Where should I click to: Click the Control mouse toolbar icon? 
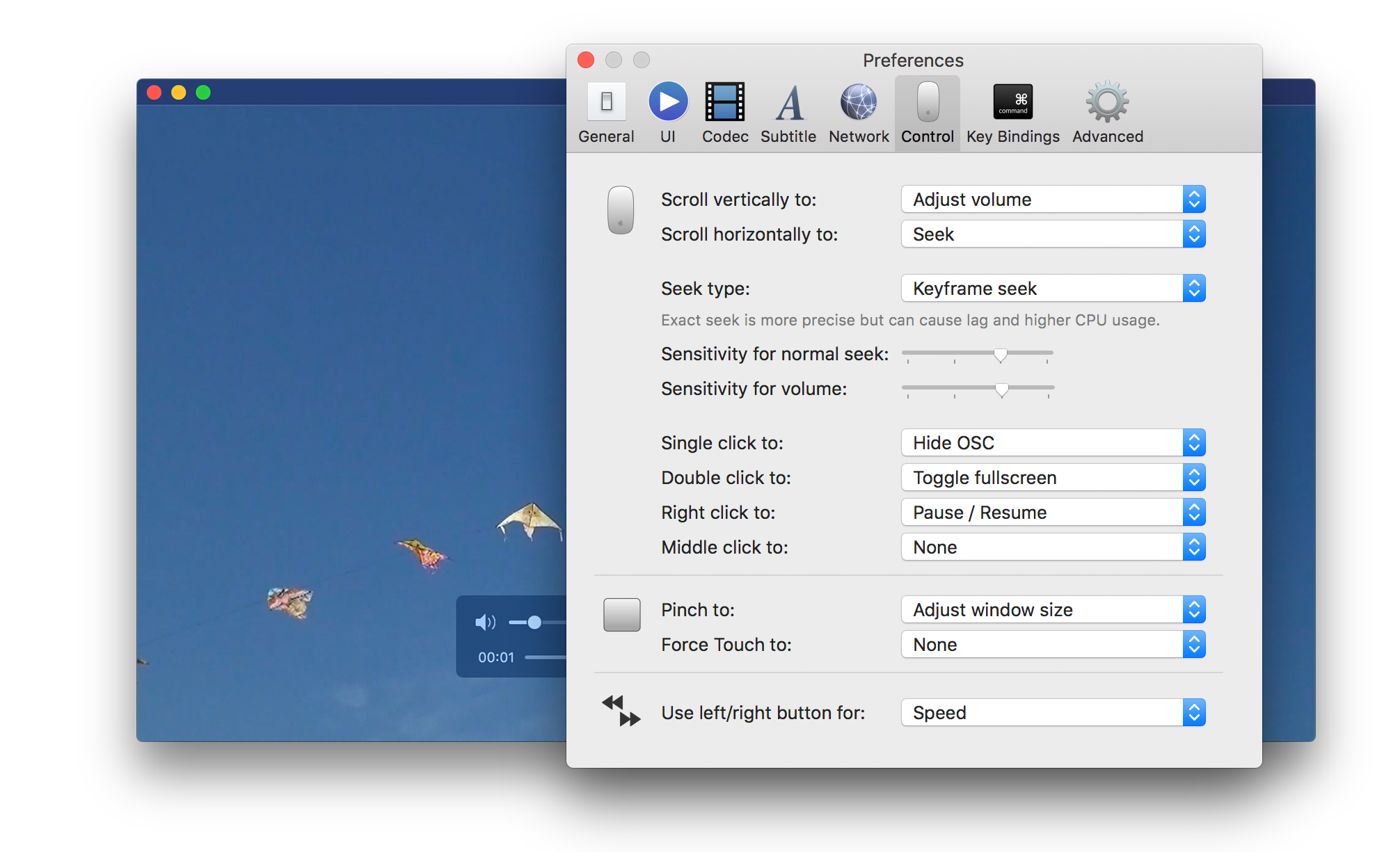(x=928, y=113)
